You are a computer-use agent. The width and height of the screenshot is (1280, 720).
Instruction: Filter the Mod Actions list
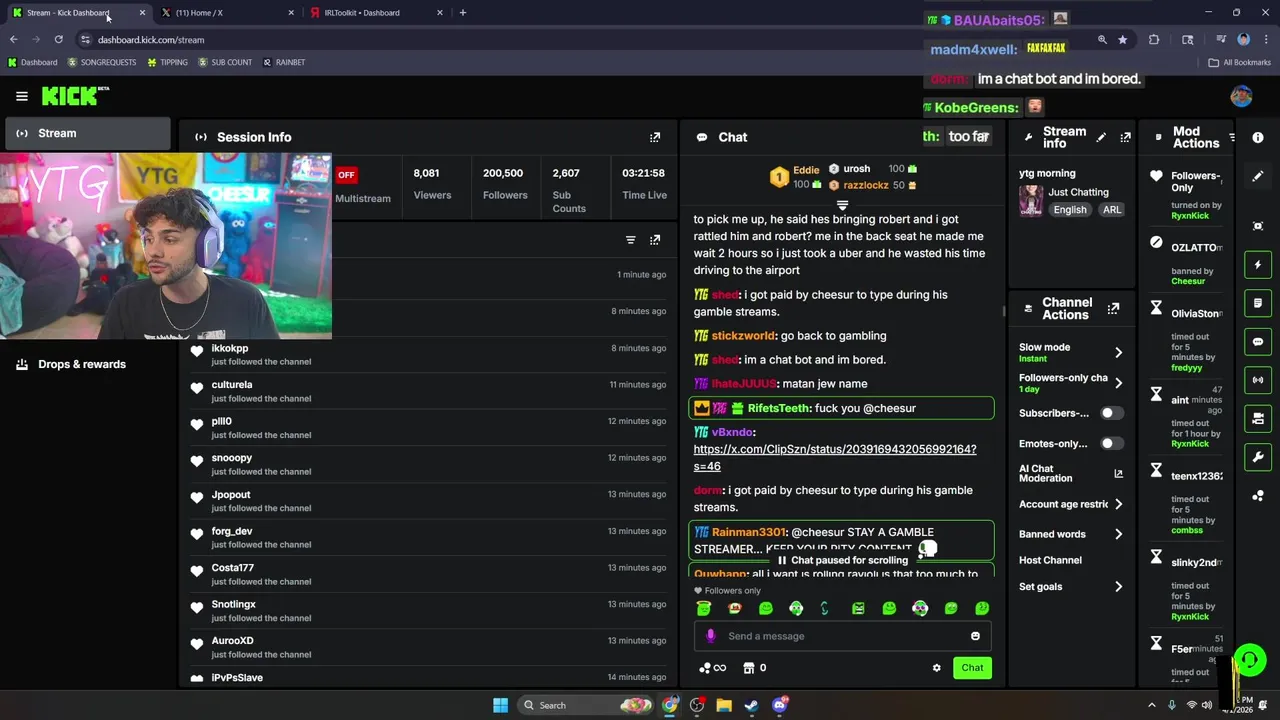tap(1232, 137)
